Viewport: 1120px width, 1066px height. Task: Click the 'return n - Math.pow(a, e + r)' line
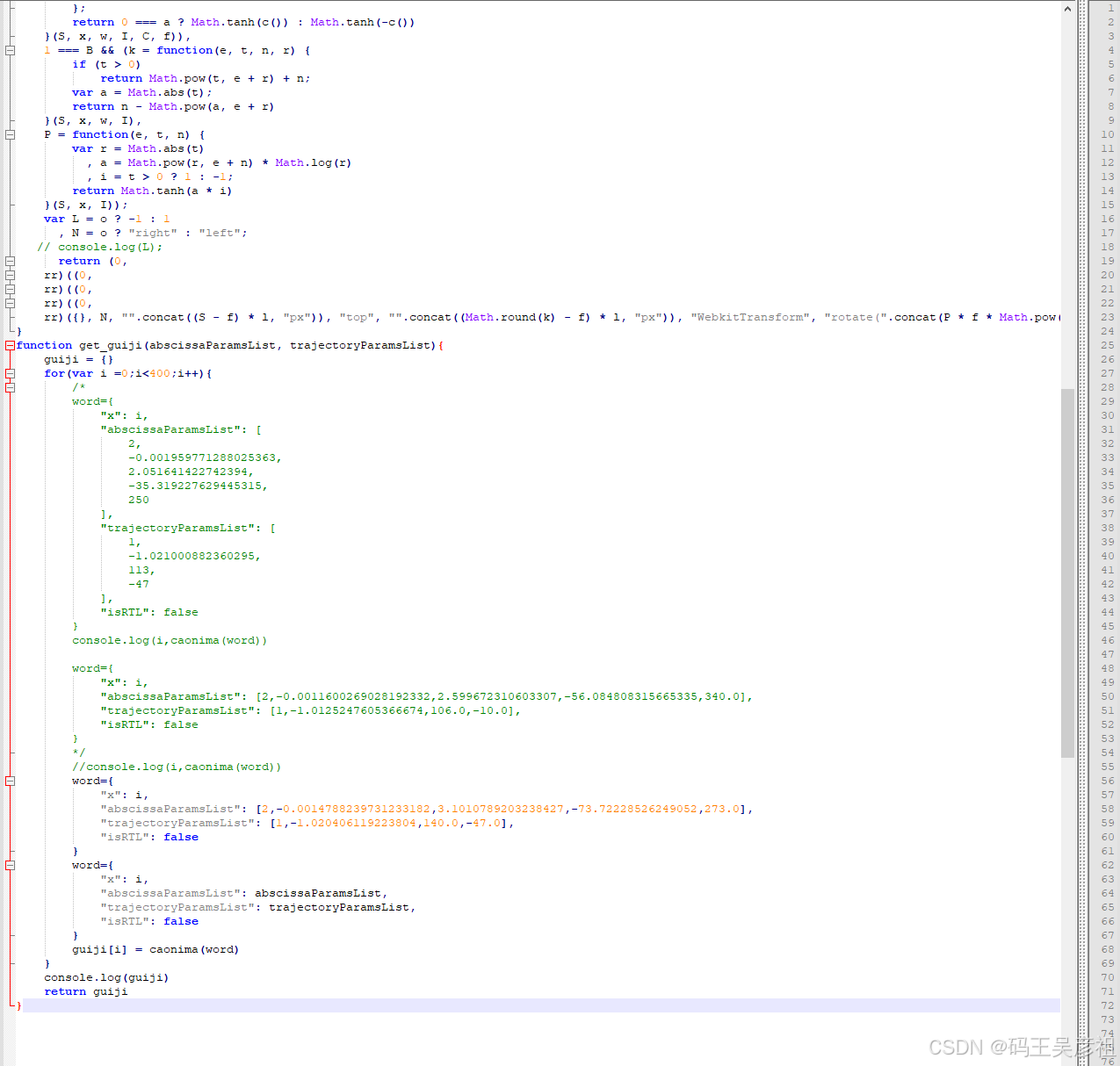pos(173,106)
